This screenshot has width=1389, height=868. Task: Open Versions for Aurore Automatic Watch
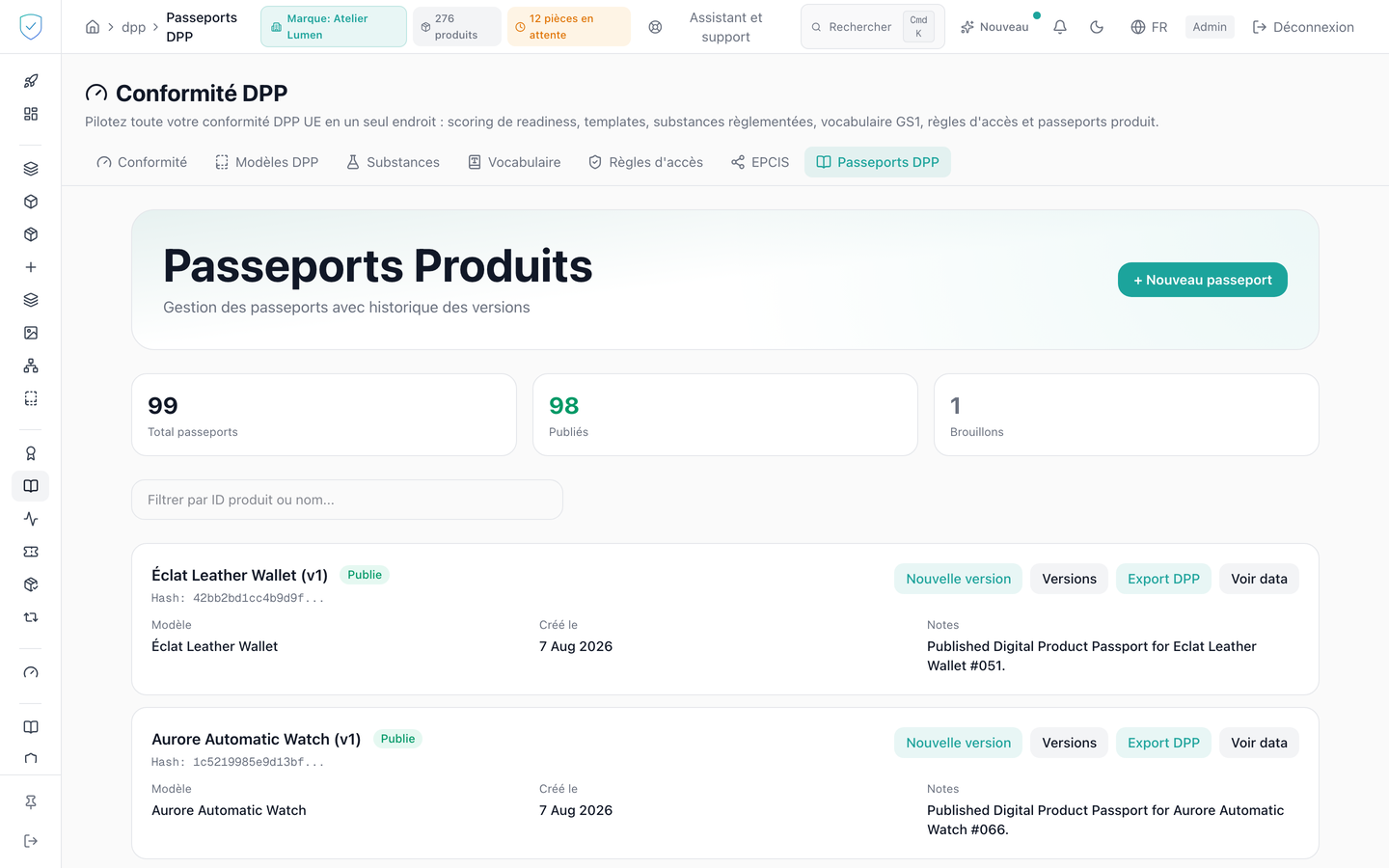pyautogui.click(x=1069, y=743)
